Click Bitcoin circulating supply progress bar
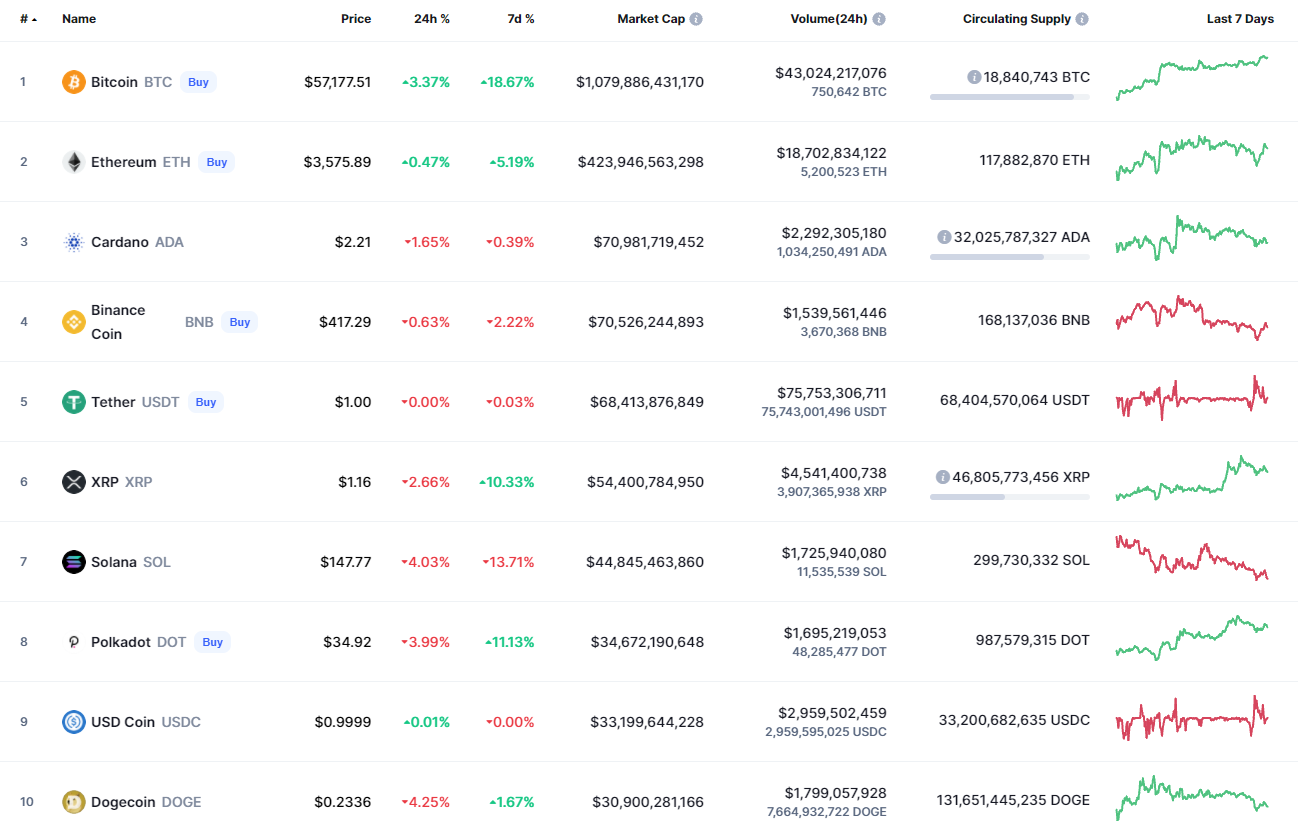1298x837 pixels. pos(1010,97)
